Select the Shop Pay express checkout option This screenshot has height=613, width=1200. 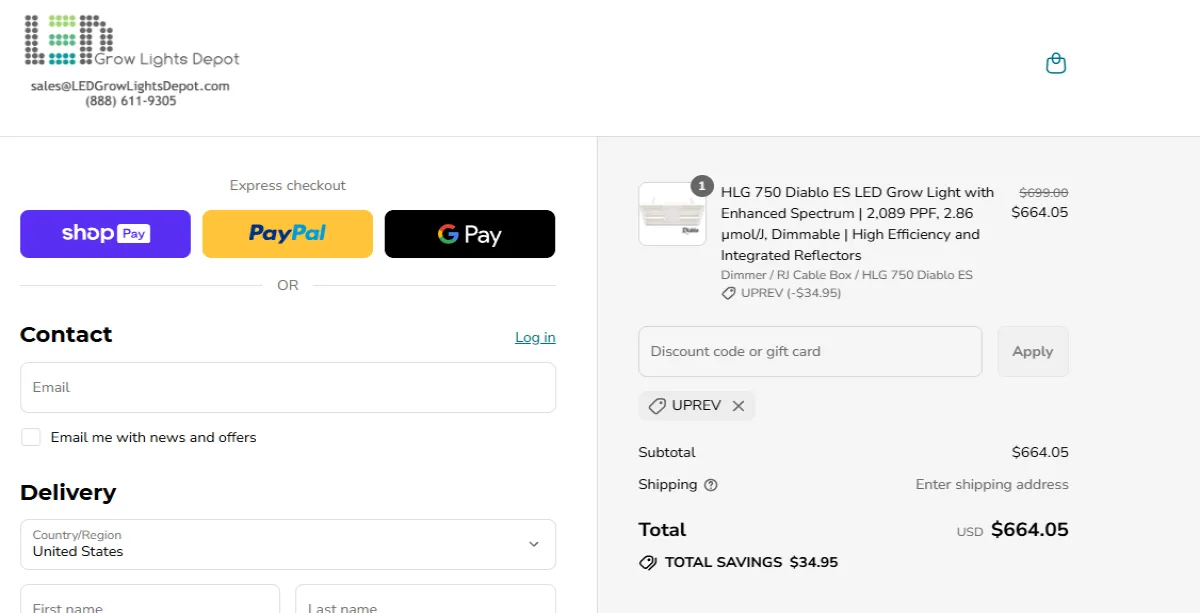click(105, 233)
